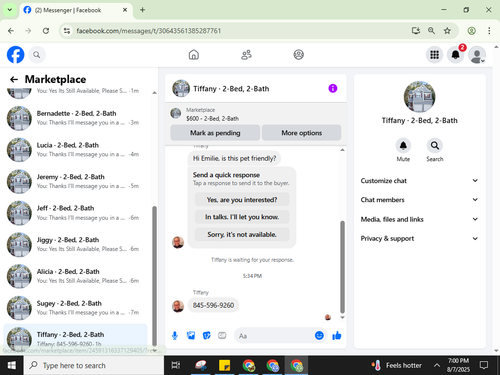Open Facebook search magnifier icon
The height and width of the screenshot is (375, 500).
click(37, 55)
